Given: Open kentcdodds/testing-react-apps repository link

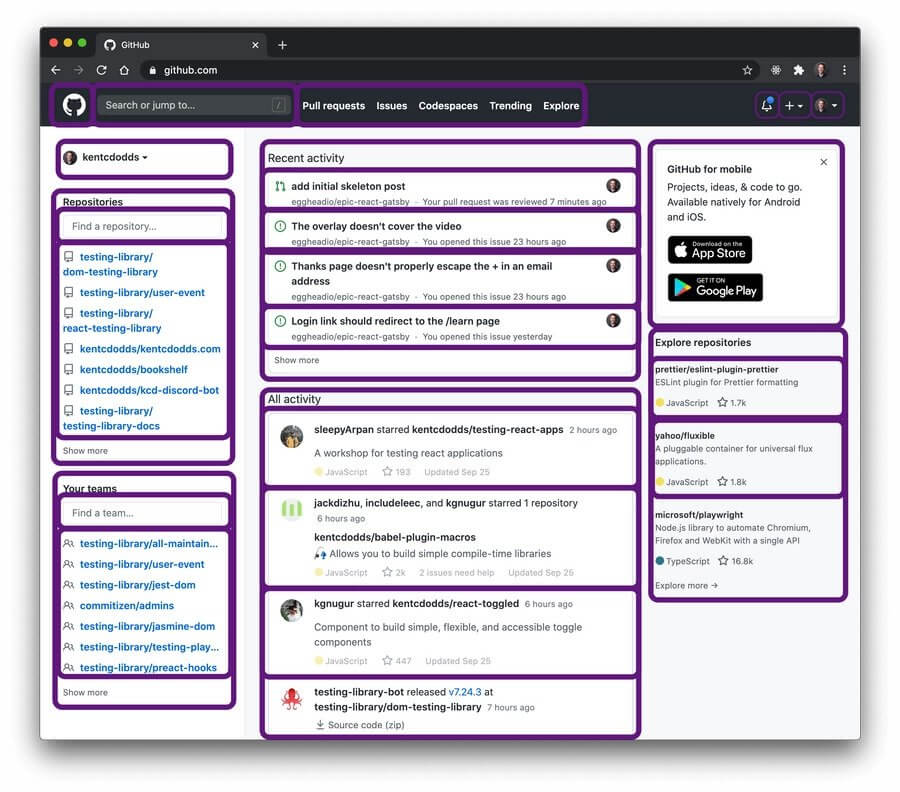Looking at the screenshot, I should tap(487, 429).
